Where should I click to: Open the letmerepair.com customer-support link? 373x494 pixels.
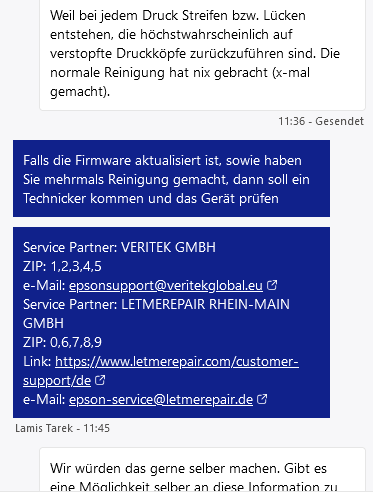click(177, 362)
